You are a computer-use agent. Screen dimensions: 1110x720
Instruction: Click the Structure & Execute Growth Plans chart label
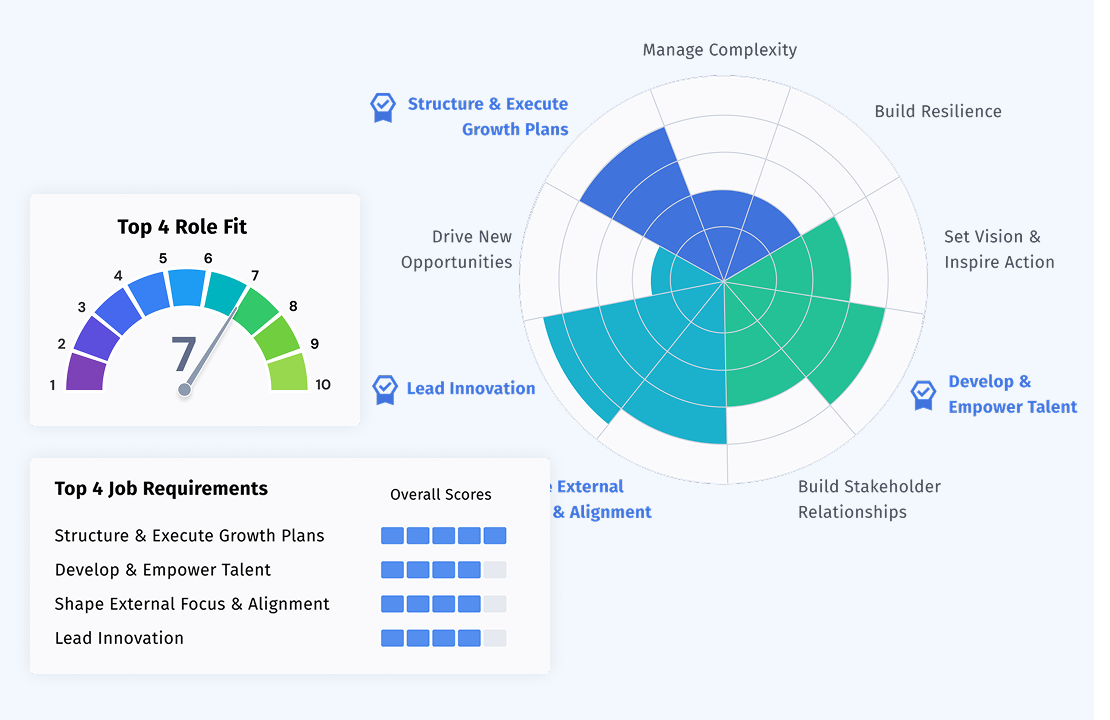coord(488,117)
